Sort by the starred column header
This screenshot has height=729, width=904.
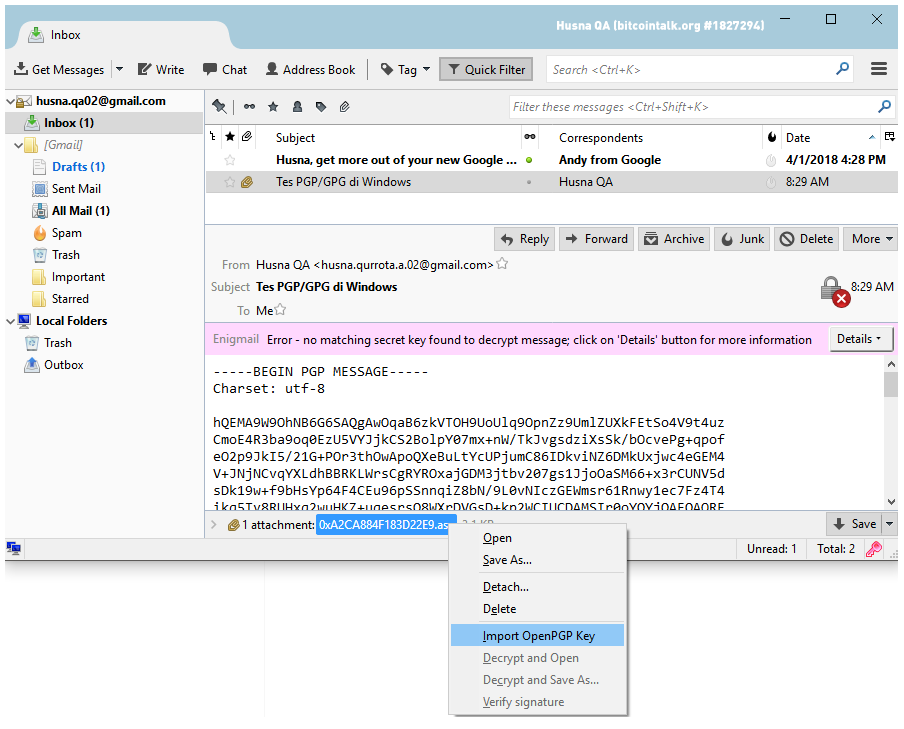pyautogui.click(x=230, y=137)
